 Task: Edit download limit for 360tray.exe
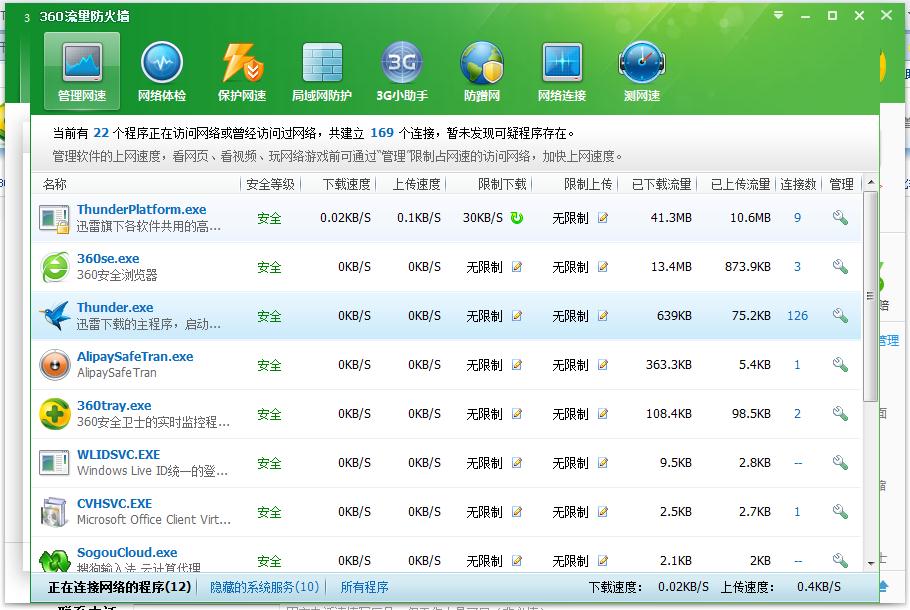click(517, 414)
